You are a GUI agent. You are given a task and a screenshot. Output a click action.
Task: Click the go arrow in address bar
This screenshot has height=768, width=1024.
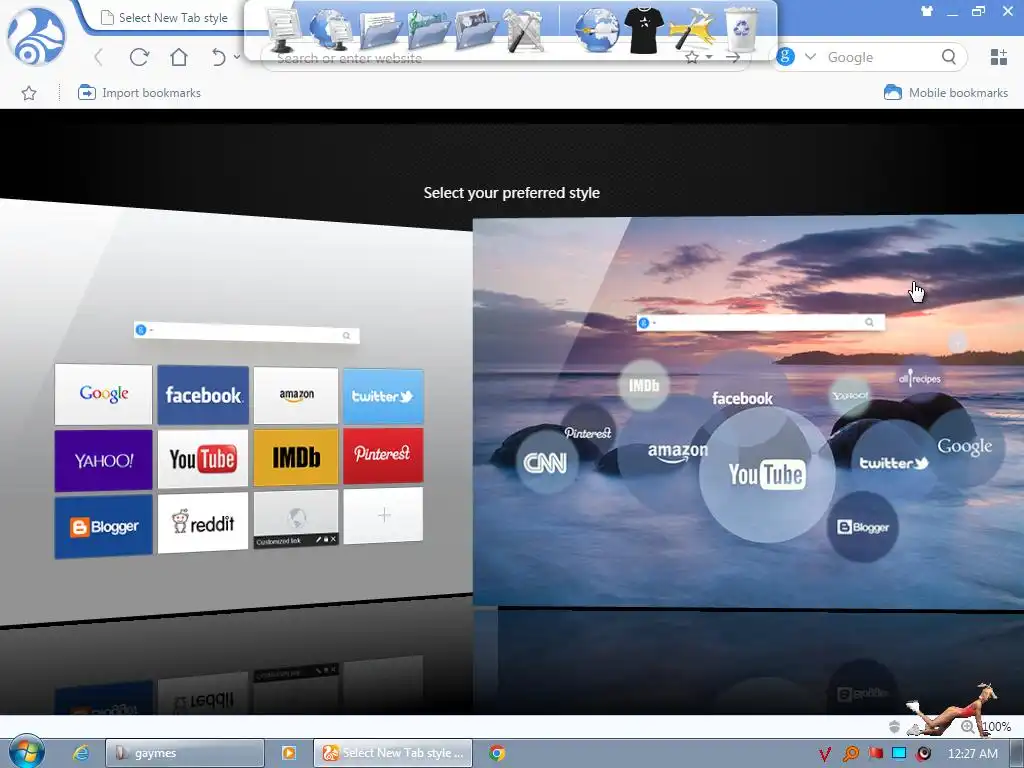(733, 57)
